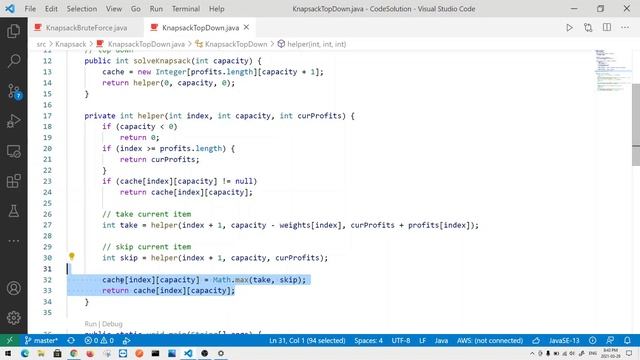Show hidden system tray icons chevron
This screenshot has width=640, height=360.
[x=532, y=353]
